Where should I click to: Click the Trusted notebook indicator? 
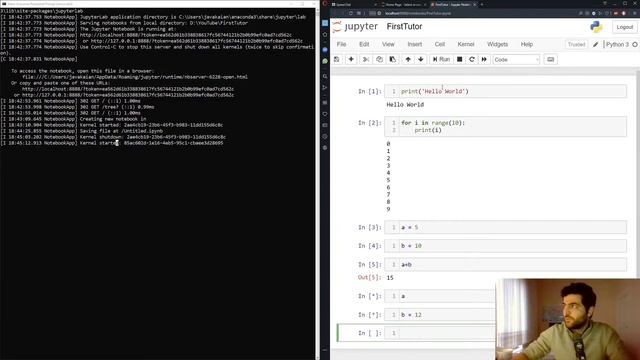[x=576, y=44]
